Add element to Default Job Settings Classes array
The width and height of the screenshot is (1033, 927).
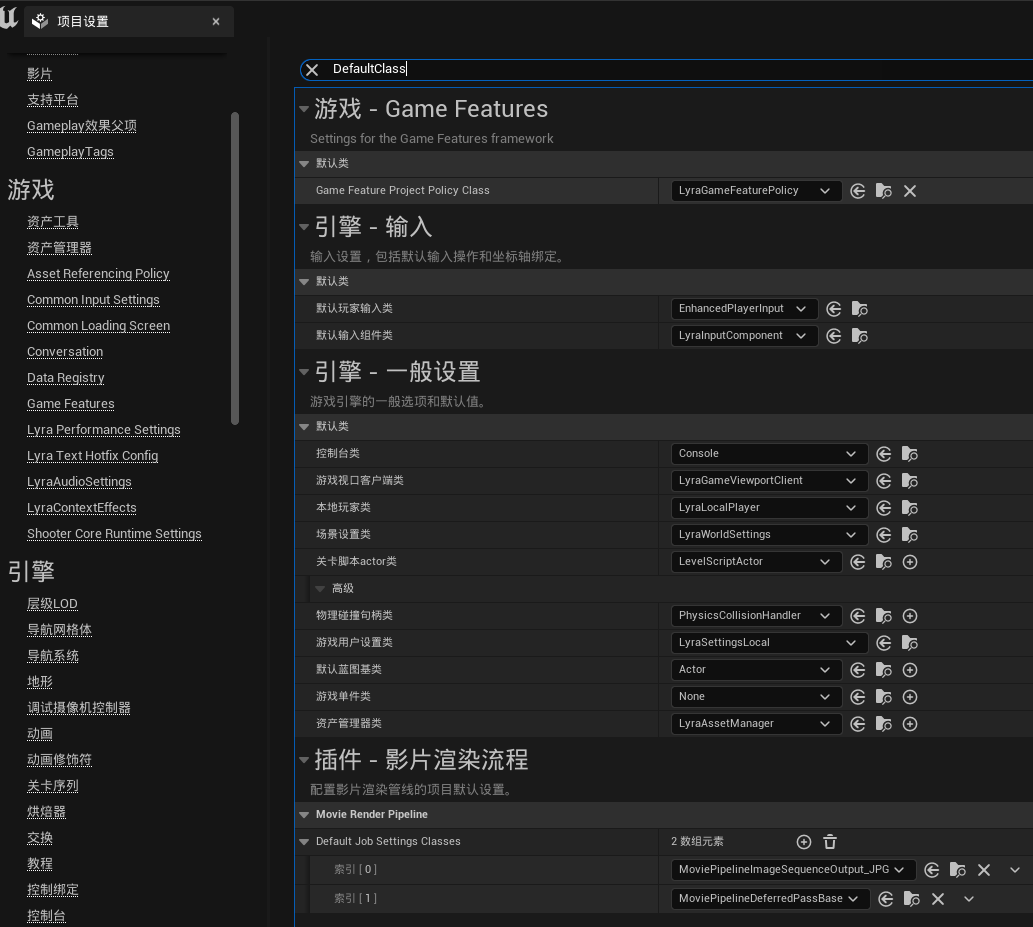(x=804, y=842)
